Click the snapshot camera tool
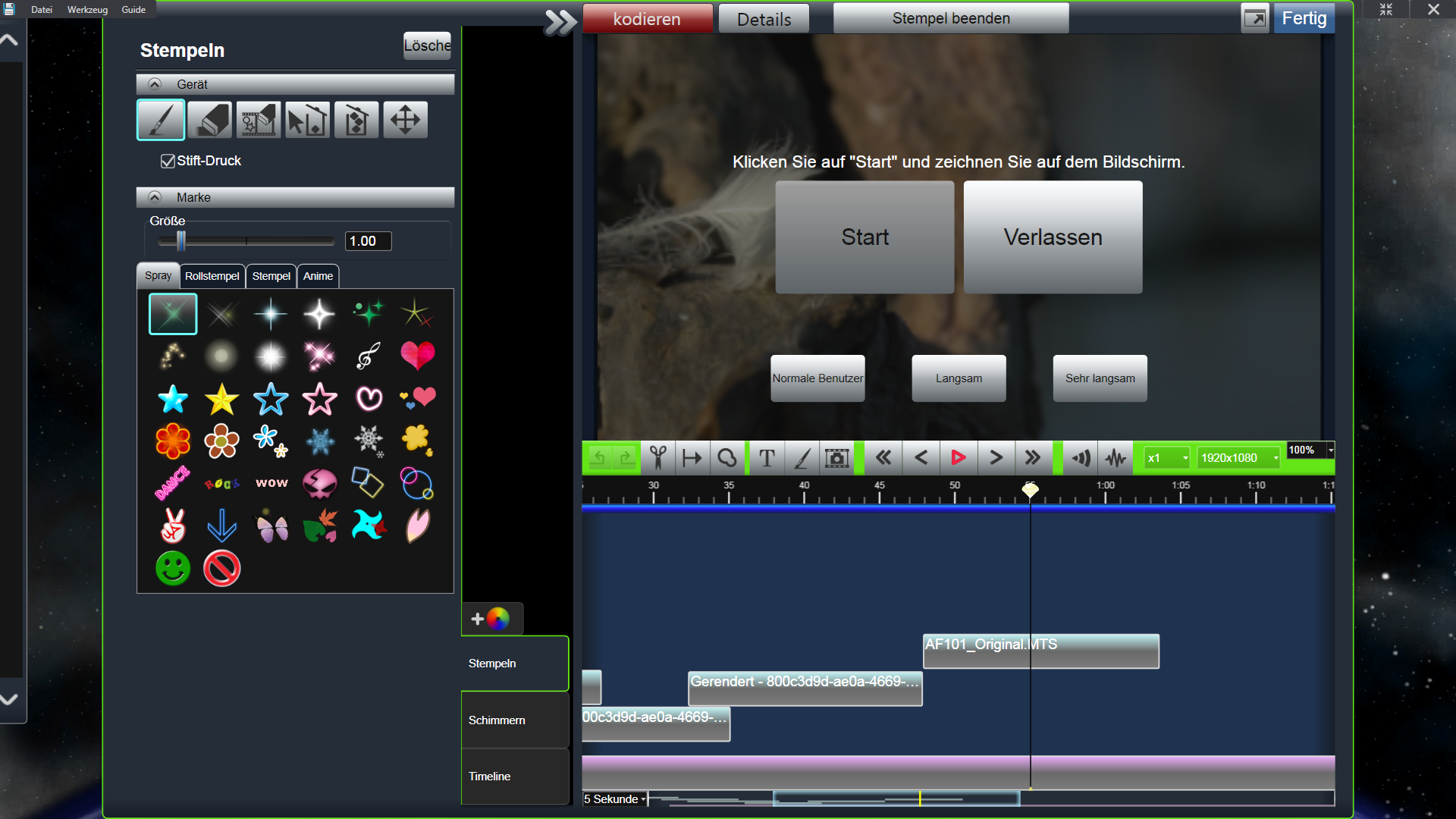The image size is (1456, 819). click(836, 458)
